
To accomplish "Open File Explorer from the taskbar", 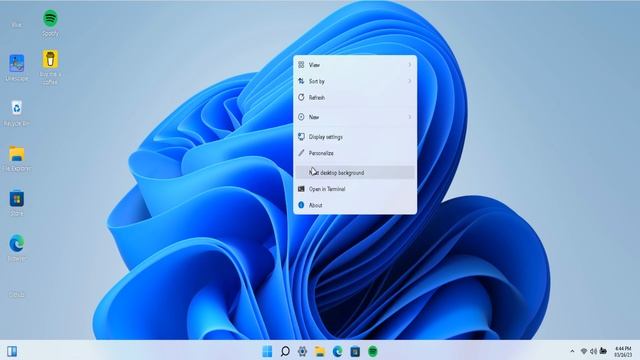I will (x=320, y=351).
